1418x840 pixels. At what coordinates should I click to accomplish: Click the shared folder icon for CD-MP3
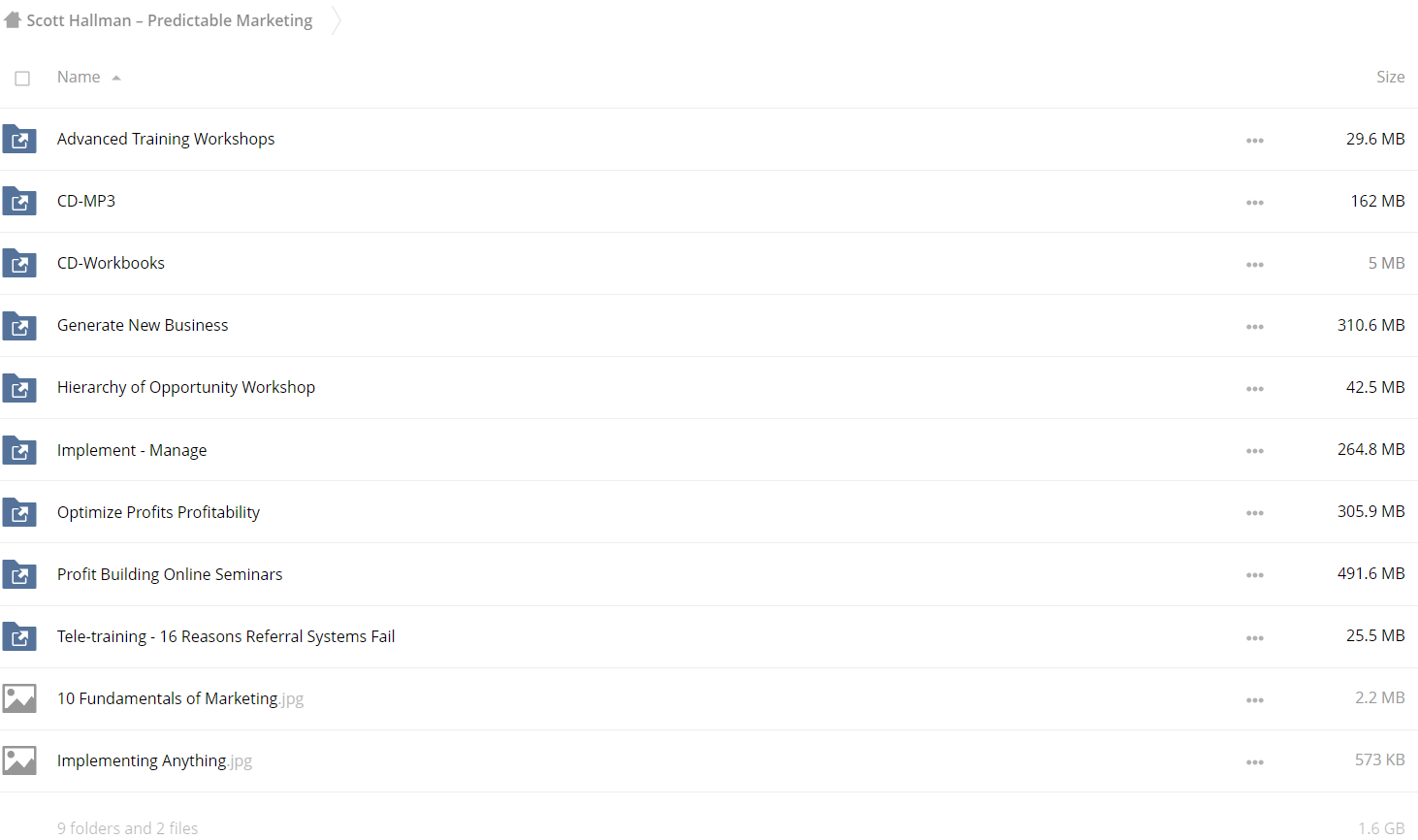(x=19, y=202)
